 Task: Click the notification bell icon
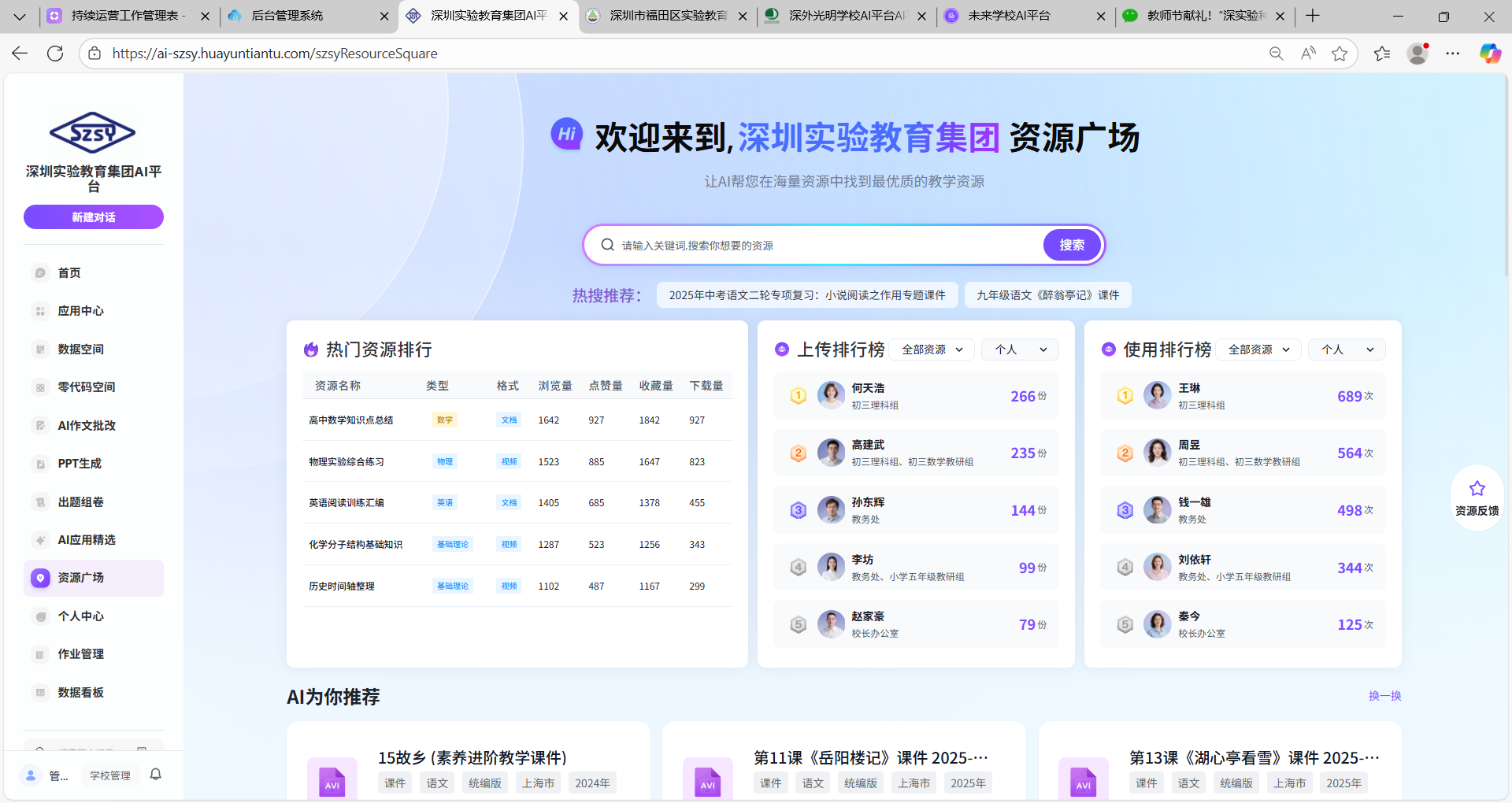click(156, 775)
